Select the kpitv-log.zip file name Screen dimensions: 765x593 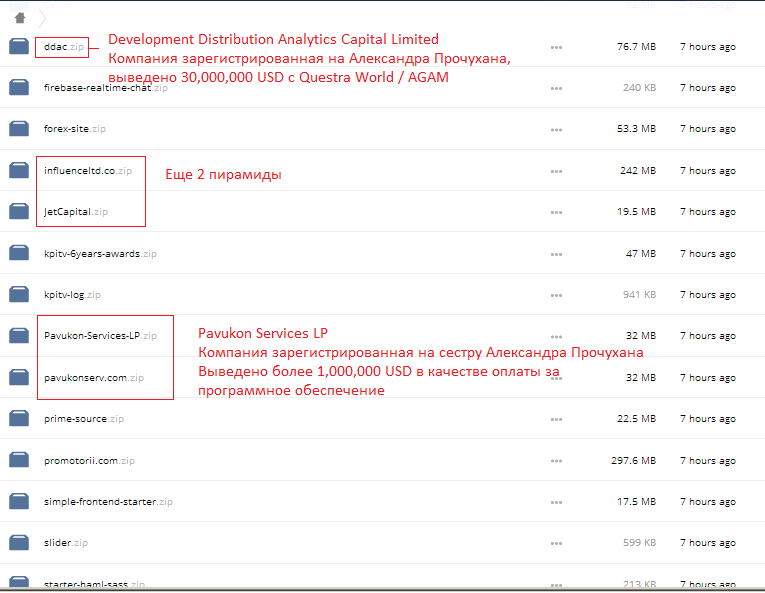(x=72, y=295)
